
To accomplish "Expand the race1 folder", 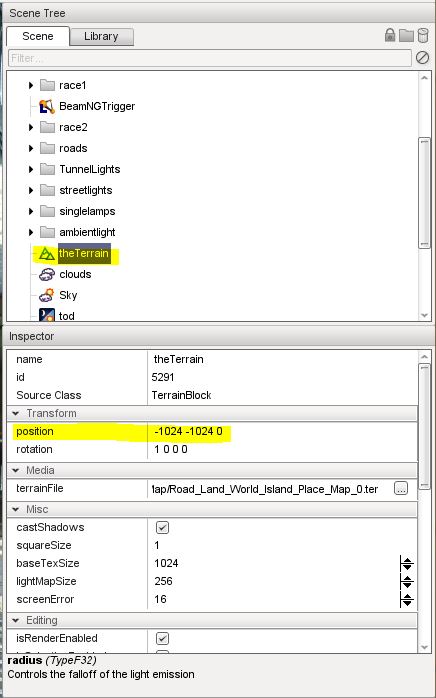I will click(x=31, y=85).
